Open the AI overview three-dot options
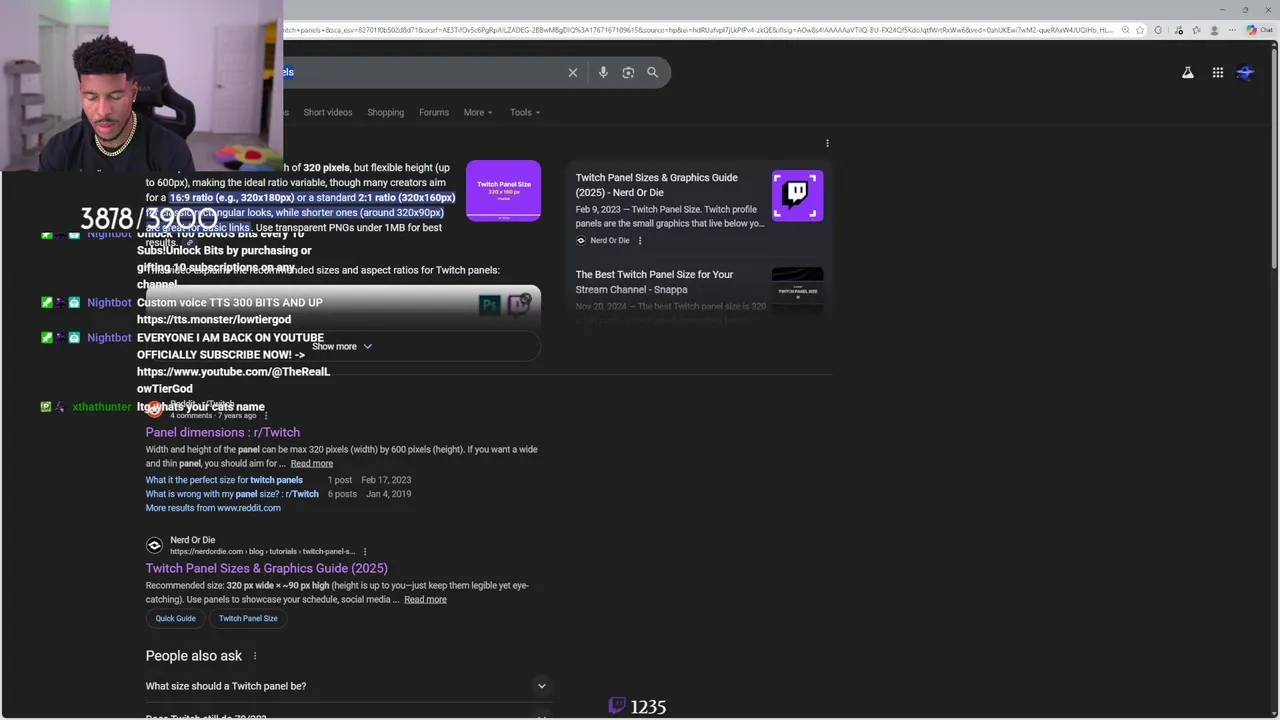Screen dimensions: 1280x720 827,143
